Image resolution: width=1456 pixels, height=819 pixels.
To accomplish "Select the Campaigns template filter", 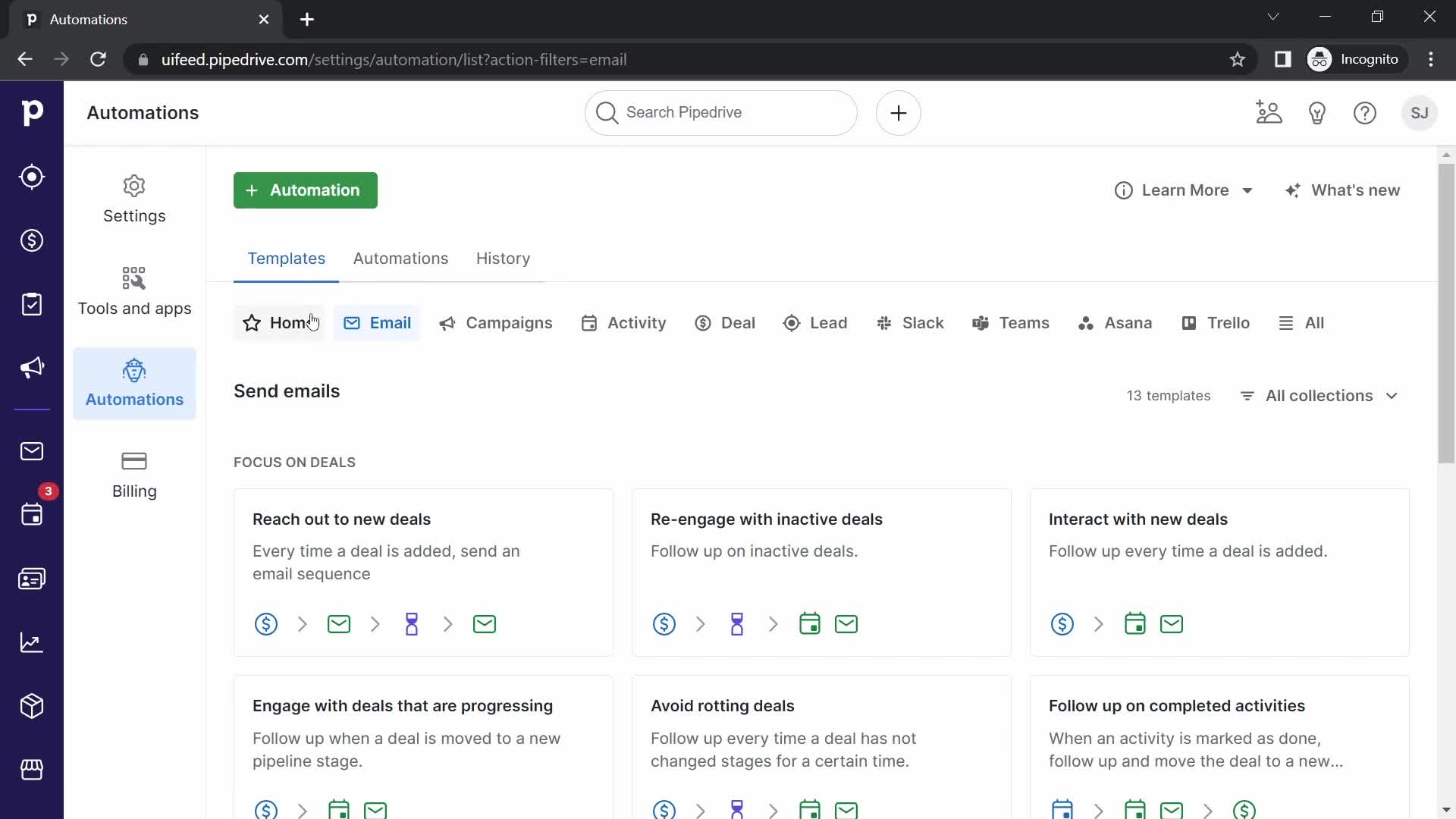I will point(496,323).
